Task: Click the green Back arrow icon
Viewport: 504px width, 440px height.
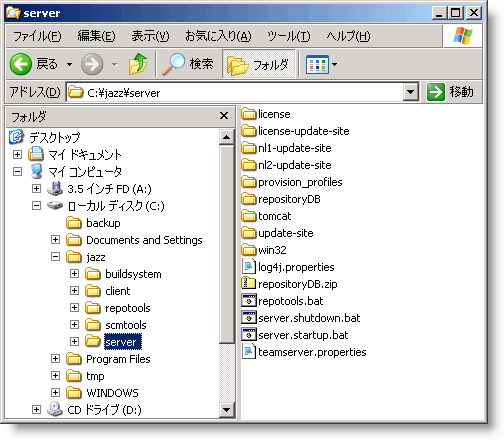Action: [x=21, y=64]
